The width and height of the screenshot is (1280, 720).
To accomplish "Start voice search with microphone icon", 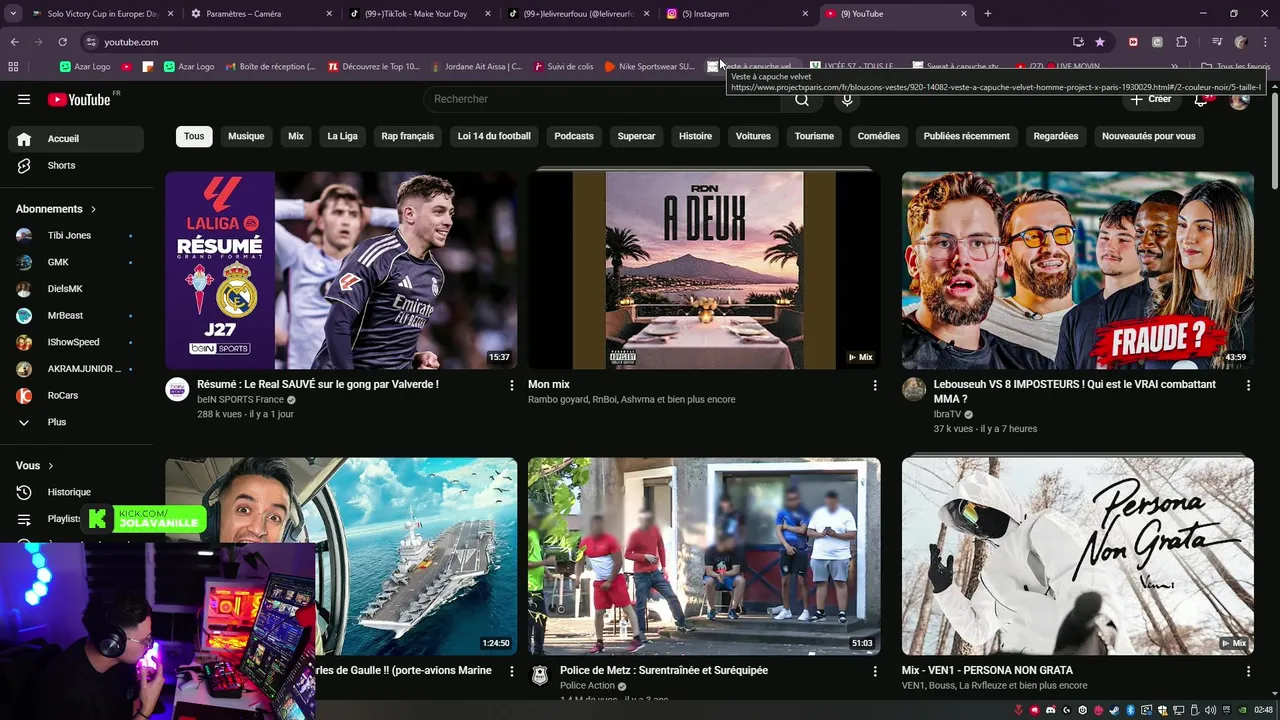I will pos(847,99).
